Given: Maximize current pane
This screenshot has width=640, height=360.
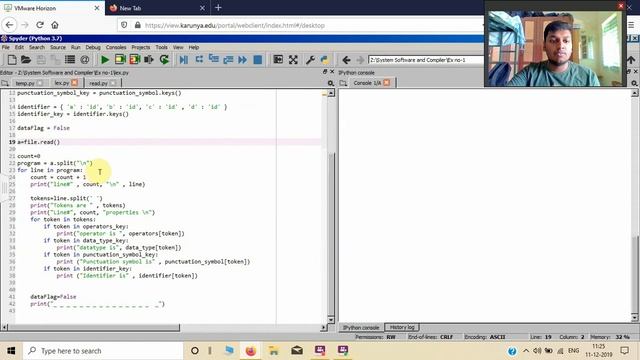Looking at the screenshot, I should pos(278,60).
